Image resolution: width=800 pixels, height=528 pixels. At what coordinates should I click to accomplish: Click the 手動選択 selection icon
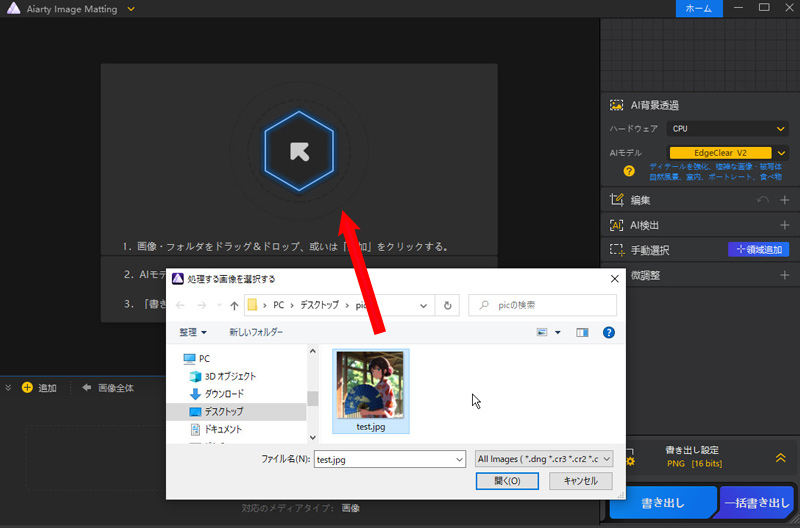(616, 250)
